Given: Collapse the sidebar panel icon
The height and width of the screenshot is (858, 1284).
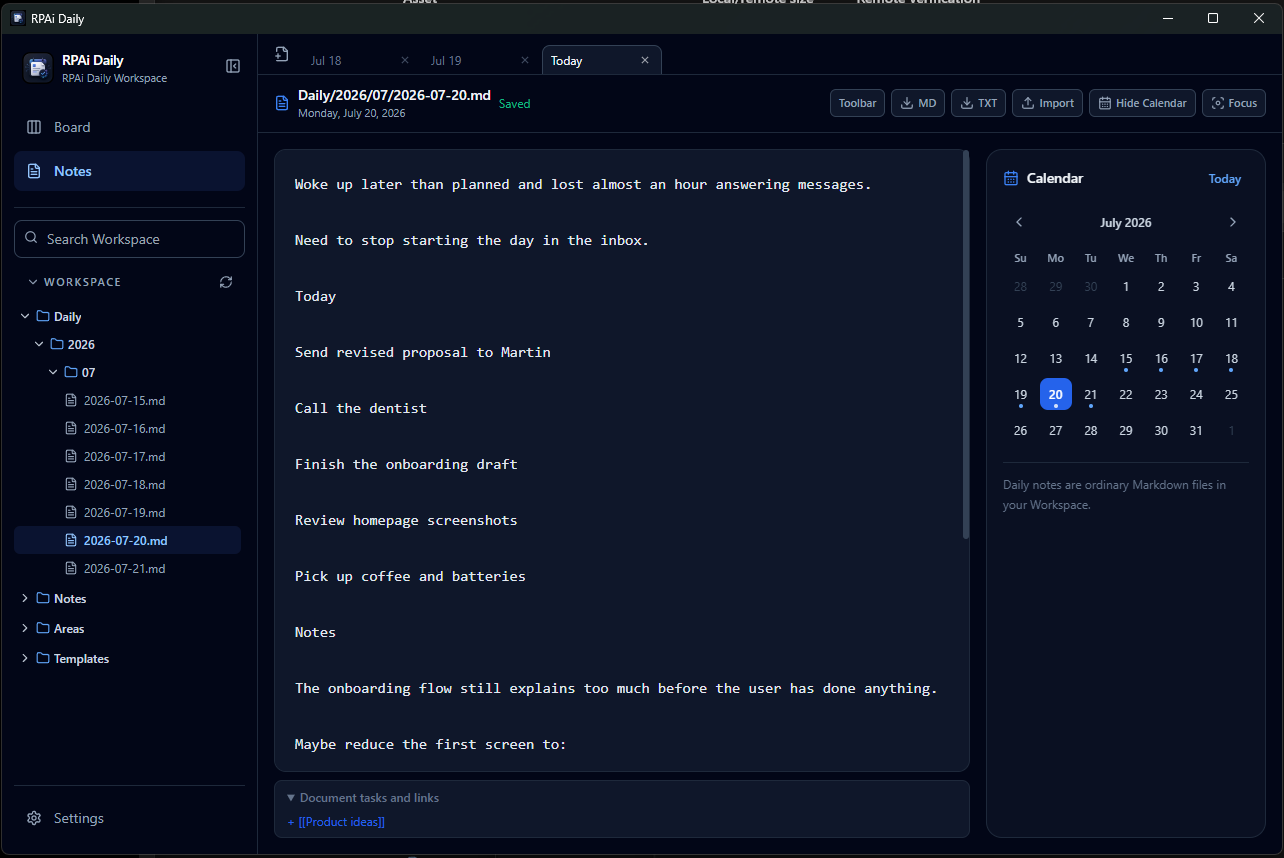Looking at the screenshot, I should 233,66.
